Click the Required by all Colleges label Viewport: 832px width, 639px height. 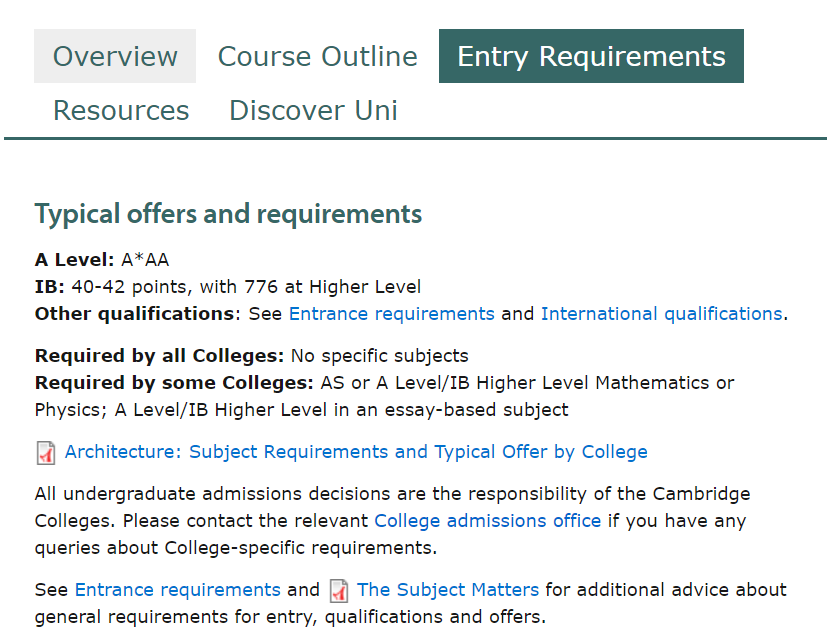[x=159, y=356]
